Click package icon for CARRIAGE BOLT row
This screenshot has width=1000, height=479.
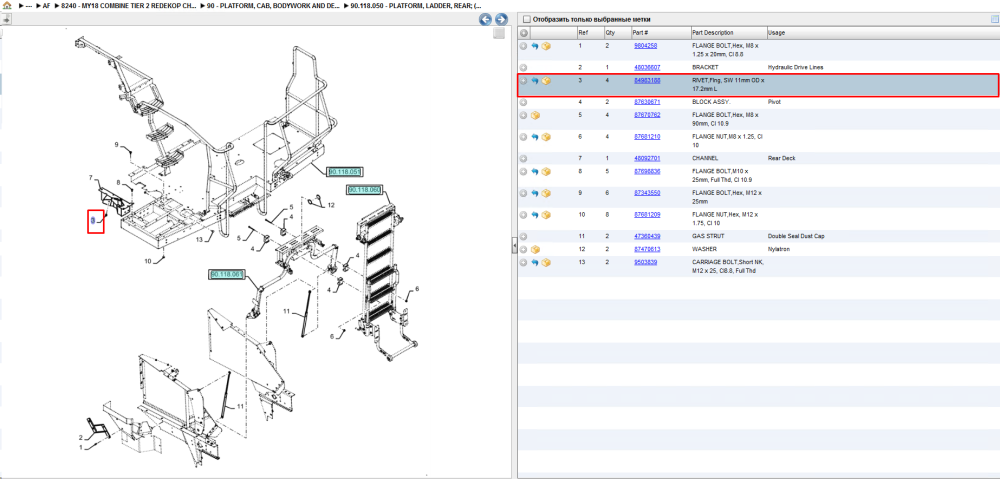(546, 263)
